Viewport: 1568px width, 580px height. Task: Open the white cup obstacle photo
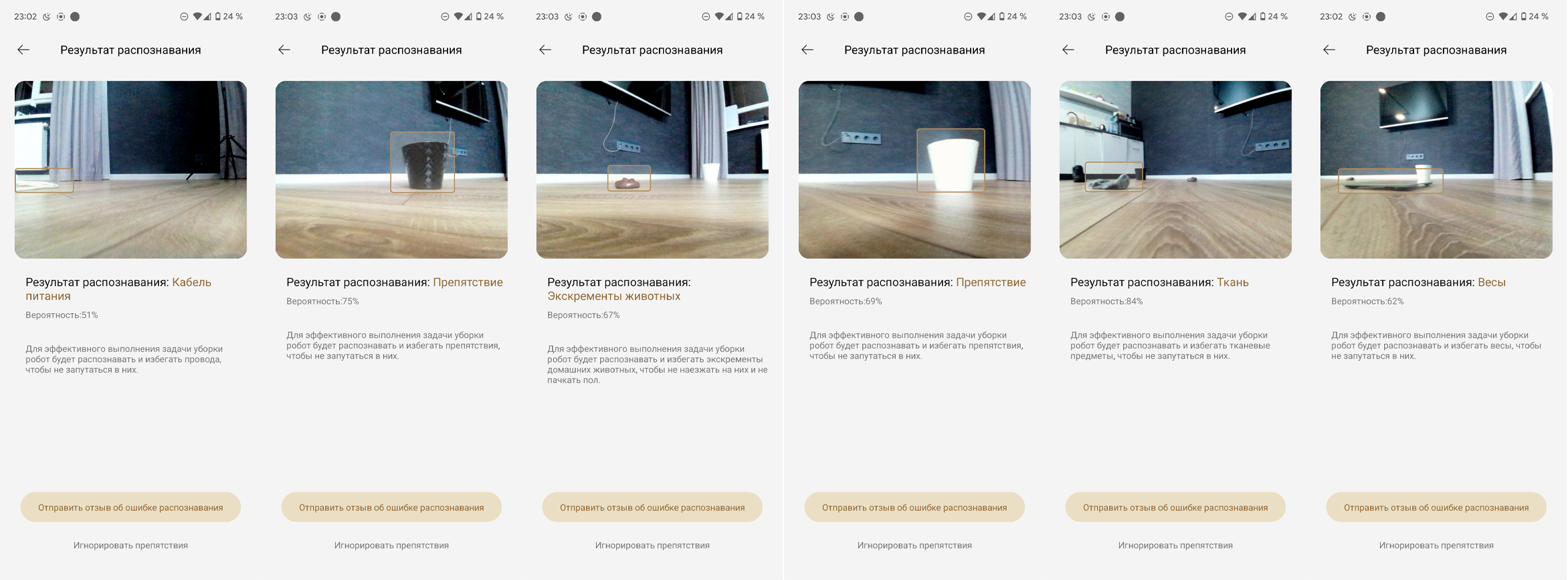pos(914,170)
